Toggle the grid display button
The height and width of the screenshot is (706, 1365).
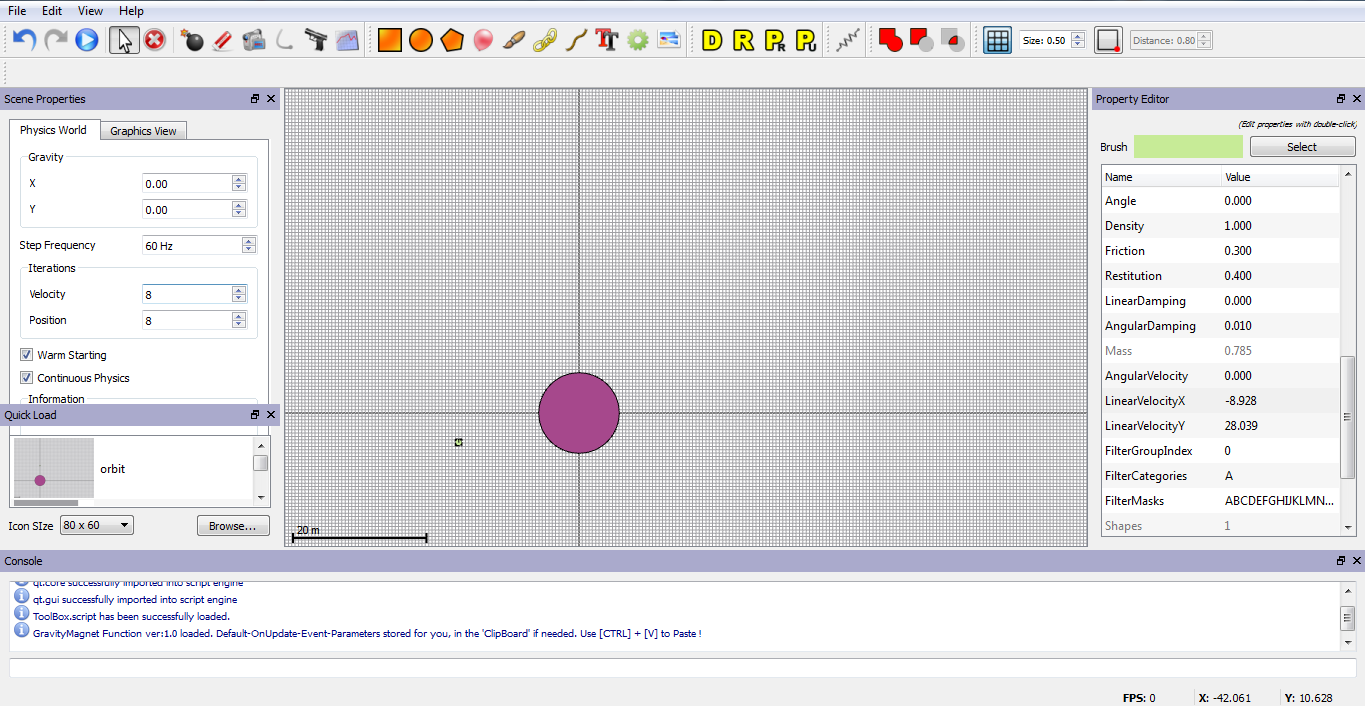(x=996, y=40)
